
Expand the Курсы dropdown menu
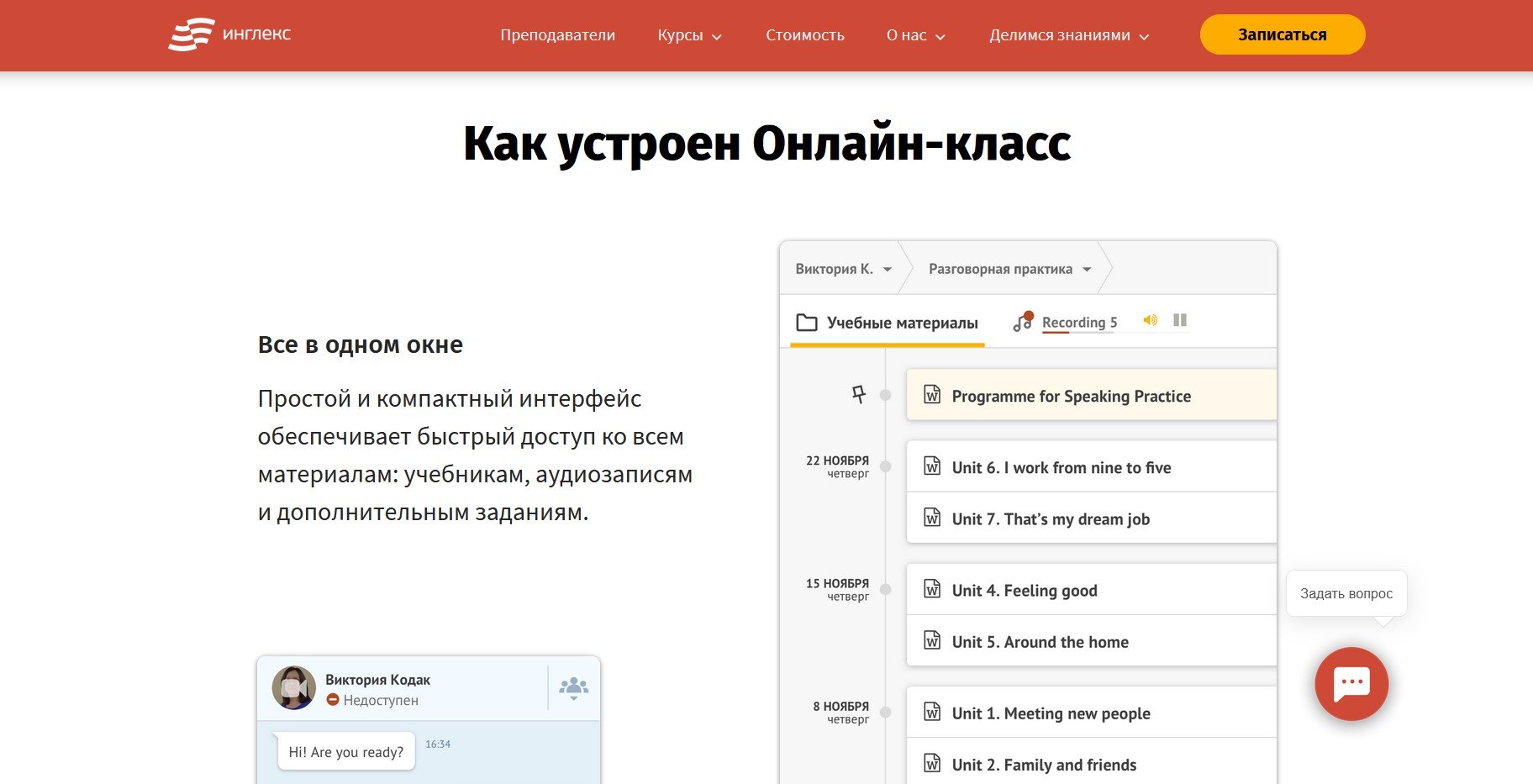(689, 35)
